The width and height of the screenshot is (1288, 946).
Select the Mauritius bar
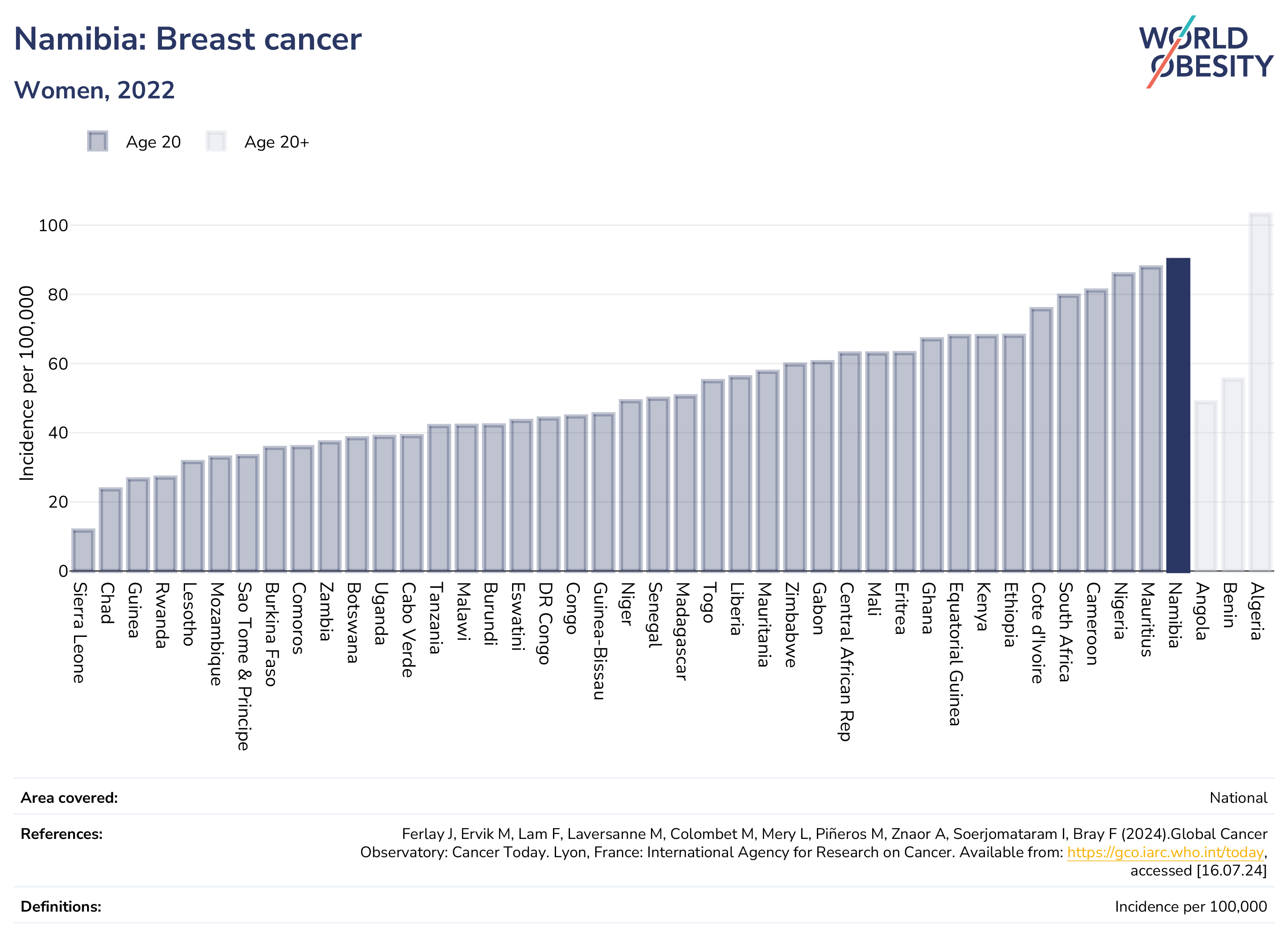[1150, 419]
